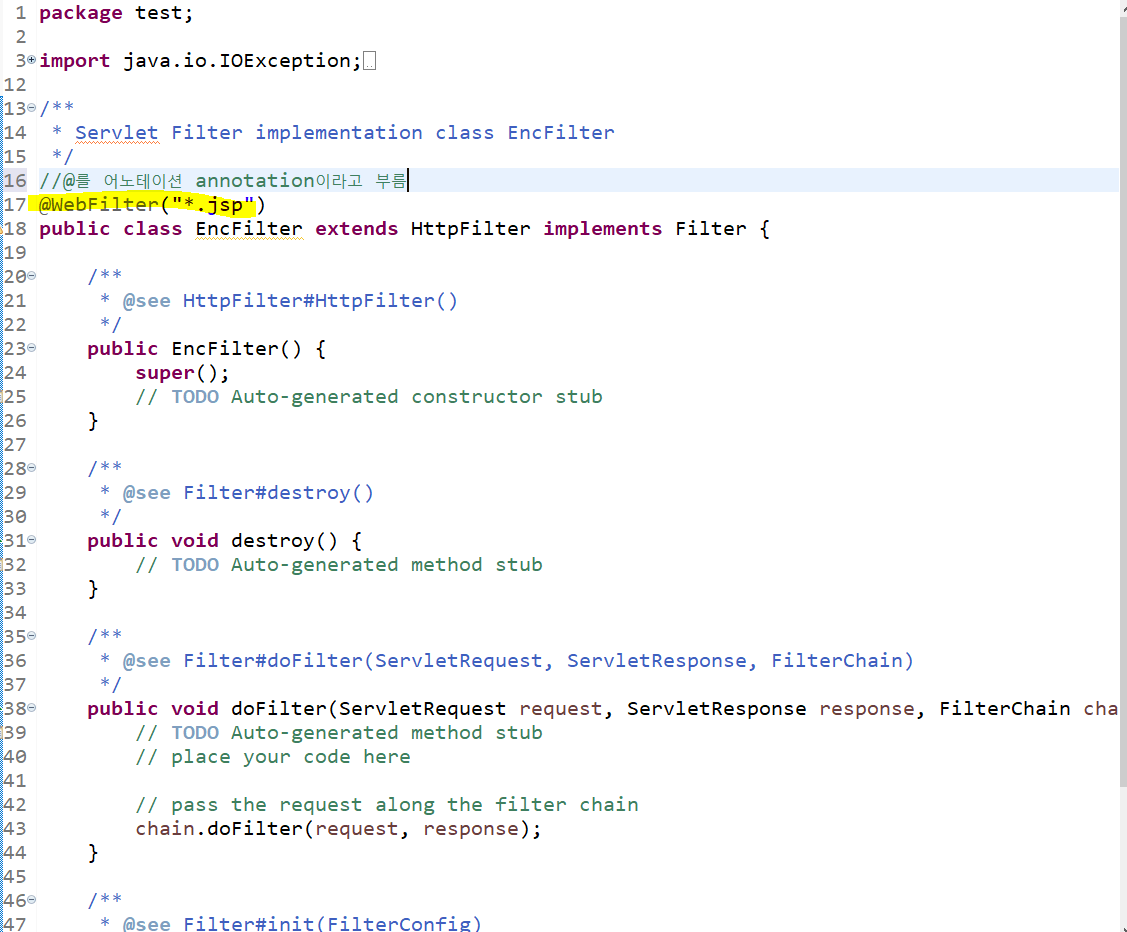This screenshot has height=932, width=1127.
Task: Click the constructor stub TODO comment
Action: point(369,397)
